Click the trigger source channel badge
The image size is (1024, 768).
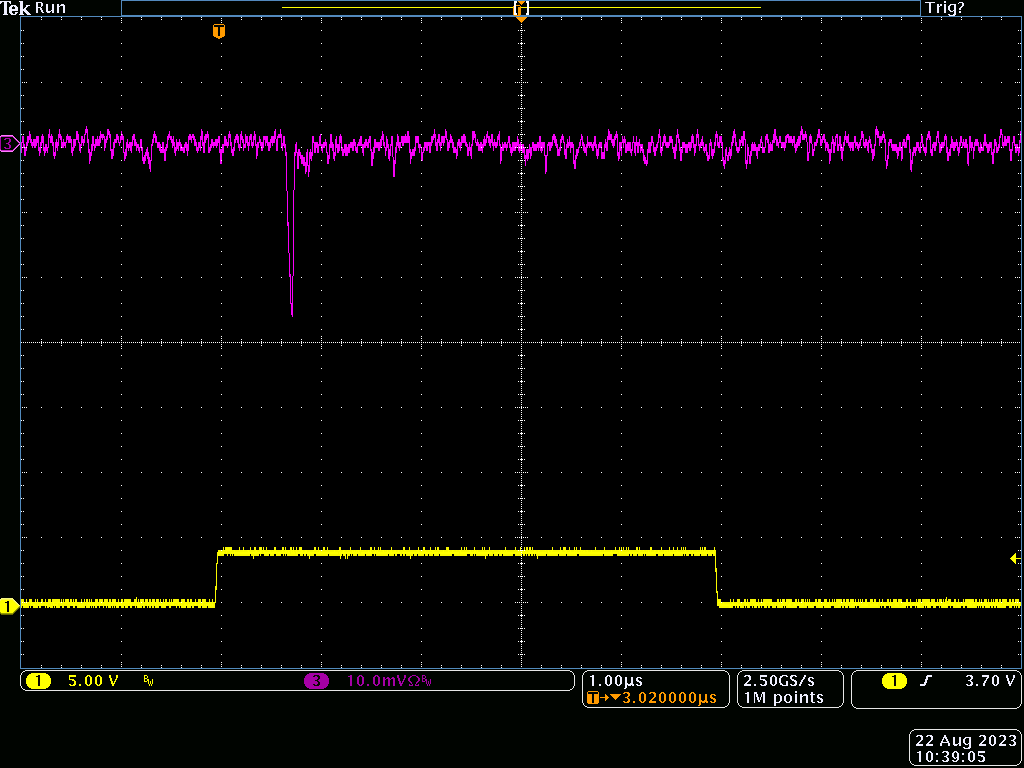(893, 681)
